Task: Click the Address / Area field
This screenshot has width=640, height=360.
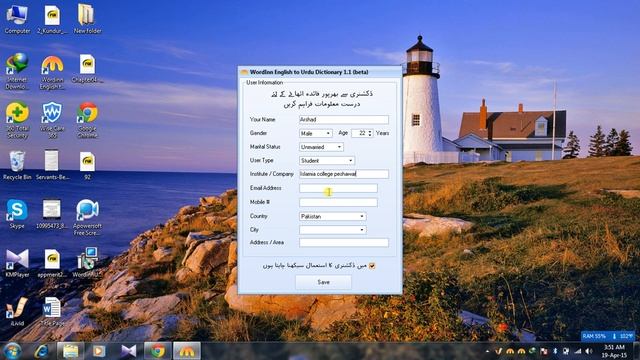Action: (x=344, y=243)
